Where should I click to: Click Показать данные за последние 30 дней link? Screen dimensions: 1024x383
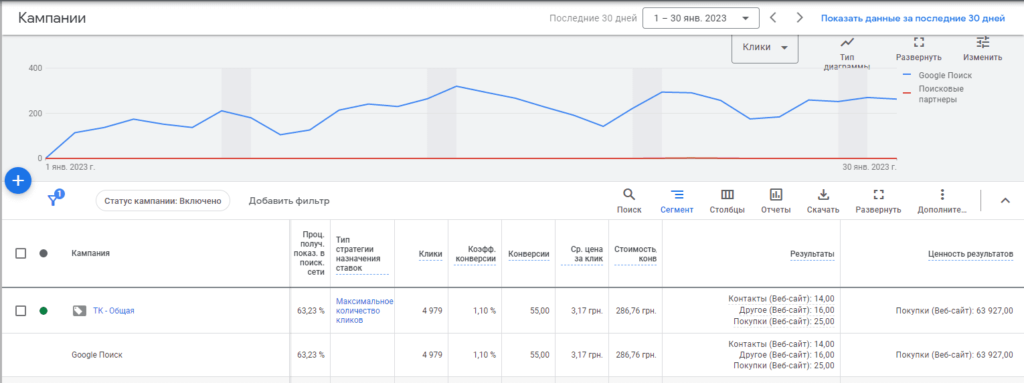click(x=913, y=18)
